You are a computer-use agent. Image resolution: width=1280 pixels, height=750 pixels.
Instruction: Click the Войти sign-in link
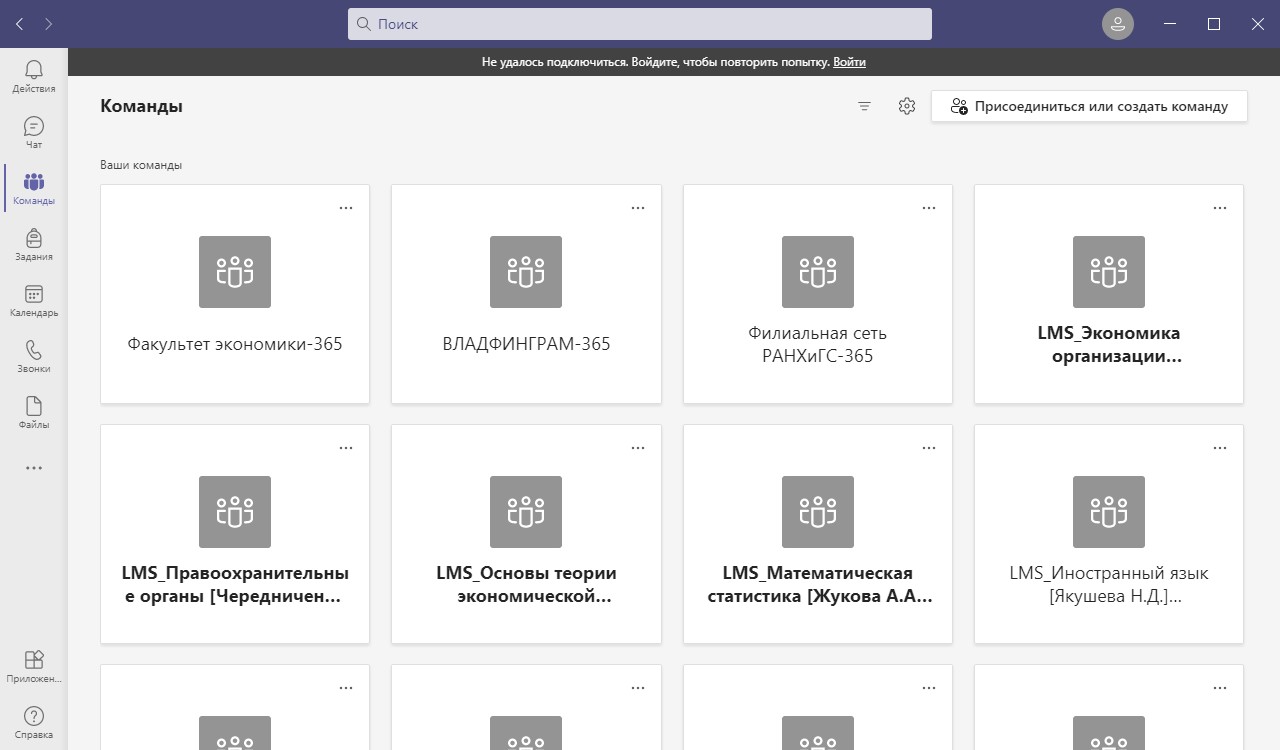(849, 62)
